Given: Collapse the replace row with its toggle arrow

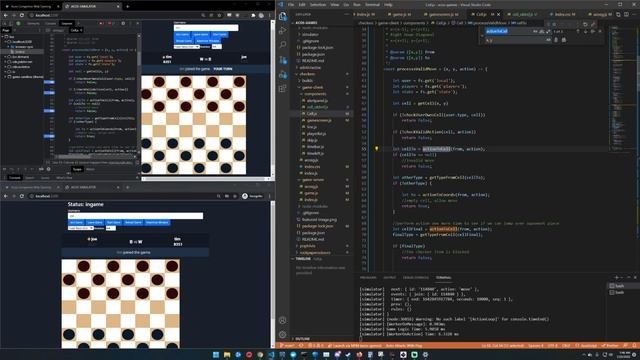Looking at the screenshot, I should pyautogui.click(x=482, y=36).
